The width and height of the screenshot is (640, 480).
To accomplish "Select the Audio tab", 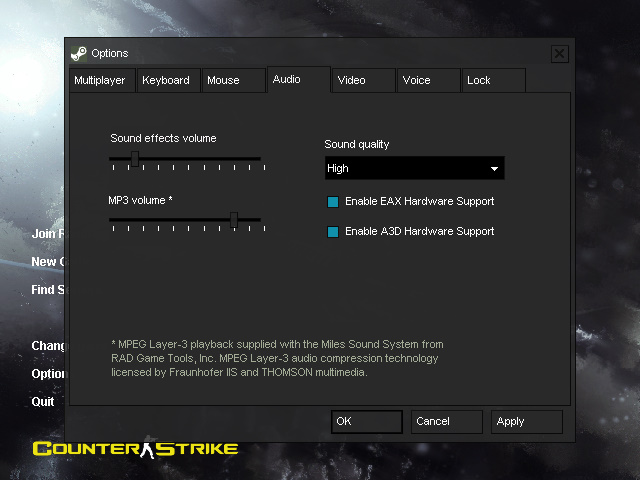I will [287, 79].
